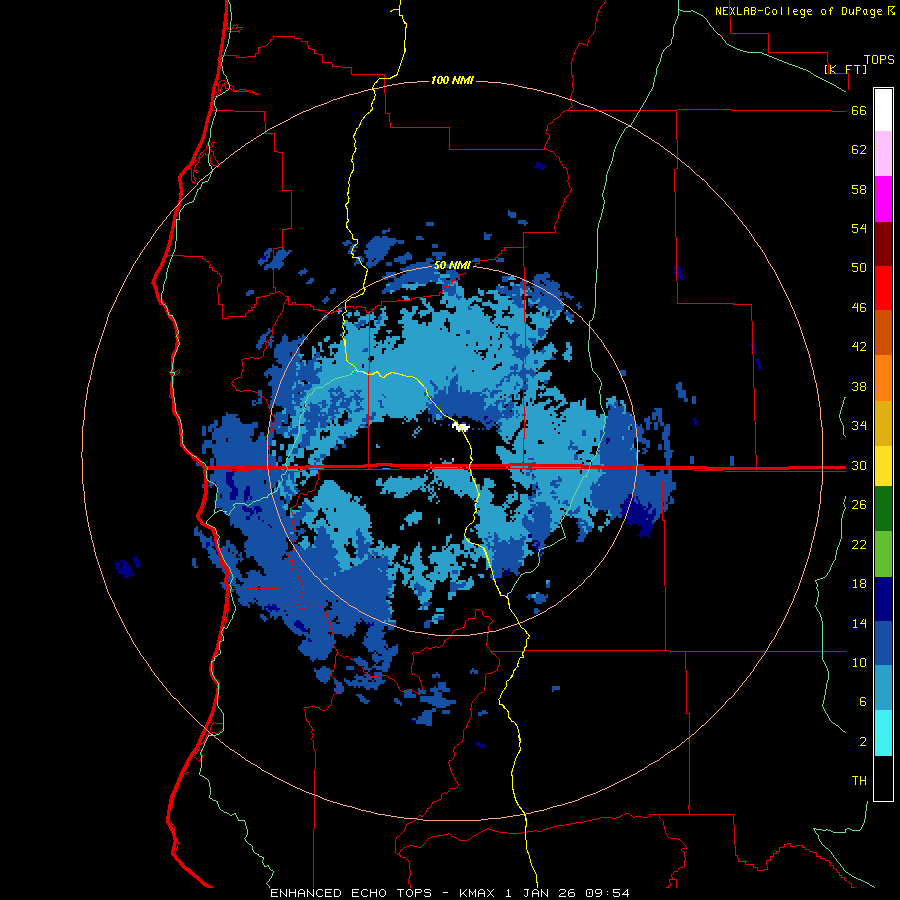Click the 34 value on the legend scale

click(859, 426)
